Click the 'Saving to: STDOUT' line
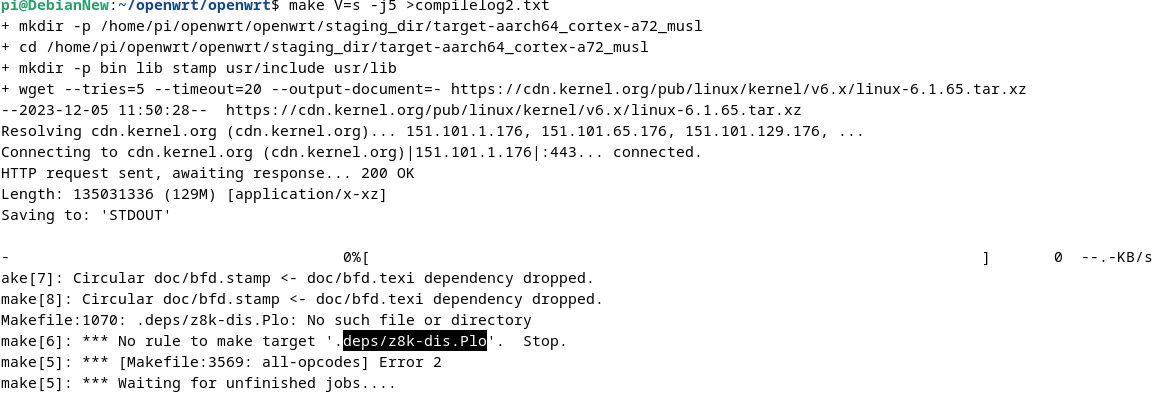 click(86, 216)
